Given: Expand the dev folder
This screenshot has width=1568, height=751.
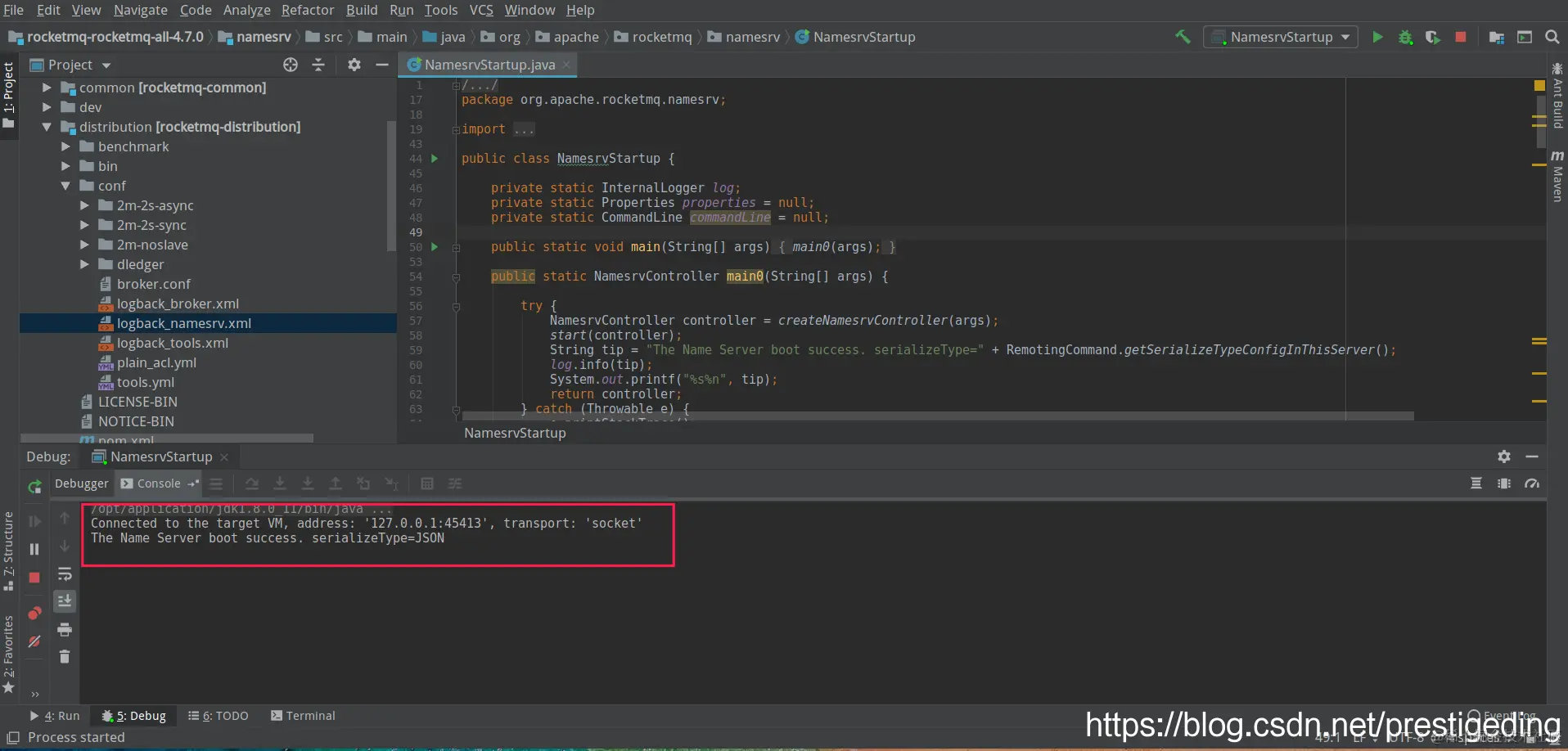Looking at the screenshot, I should (x=47, y=107).
